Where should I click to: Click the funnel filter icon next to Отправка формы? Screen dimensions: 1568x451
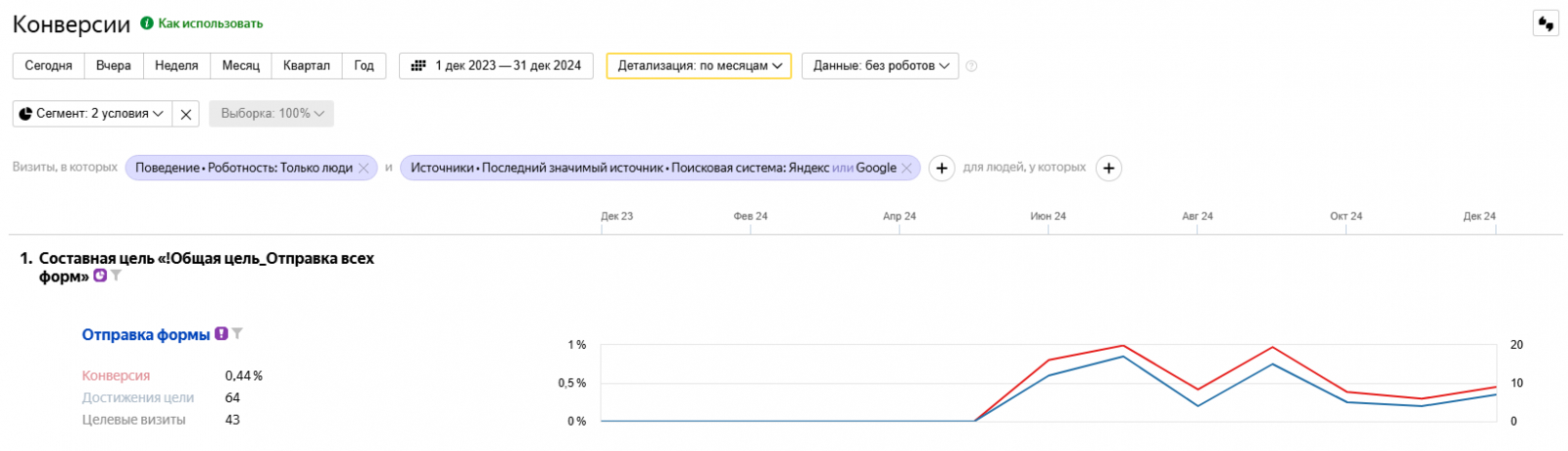tap(237, 334)
